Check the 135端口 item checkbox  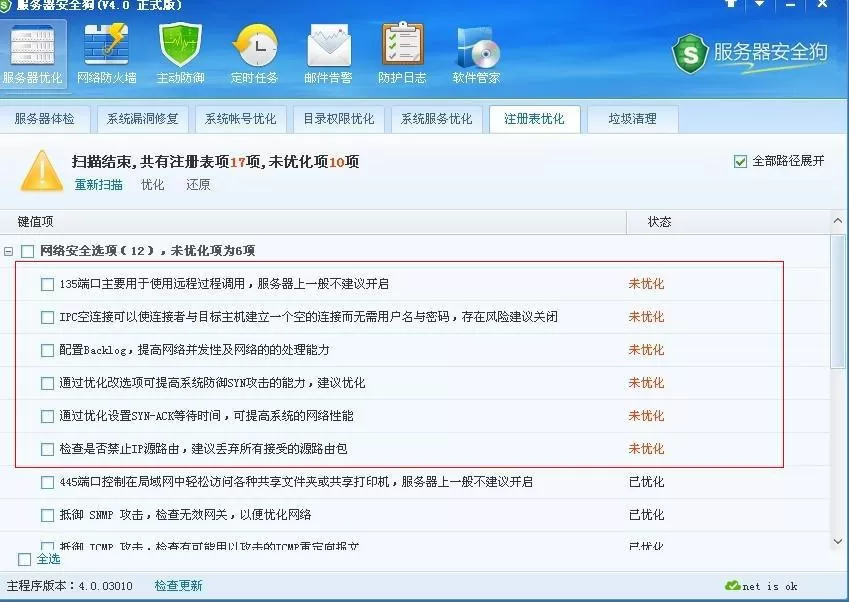click(x=48, y=284)
